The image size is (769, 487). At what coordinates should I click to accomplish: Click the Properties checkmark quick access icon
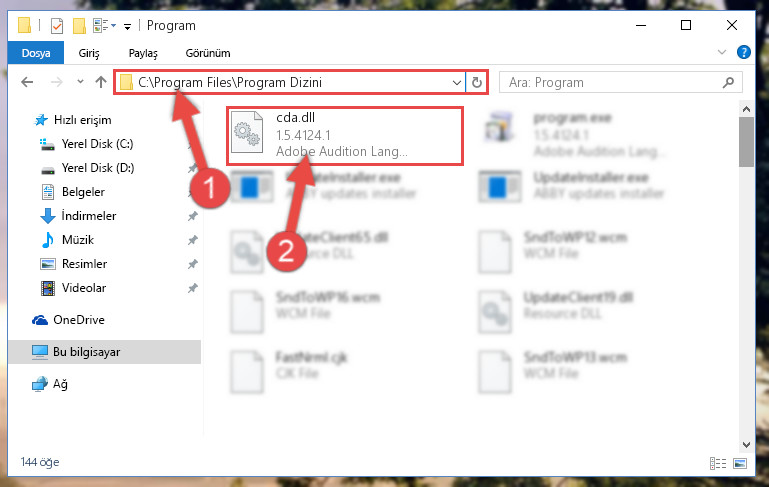tap(57, 26)
